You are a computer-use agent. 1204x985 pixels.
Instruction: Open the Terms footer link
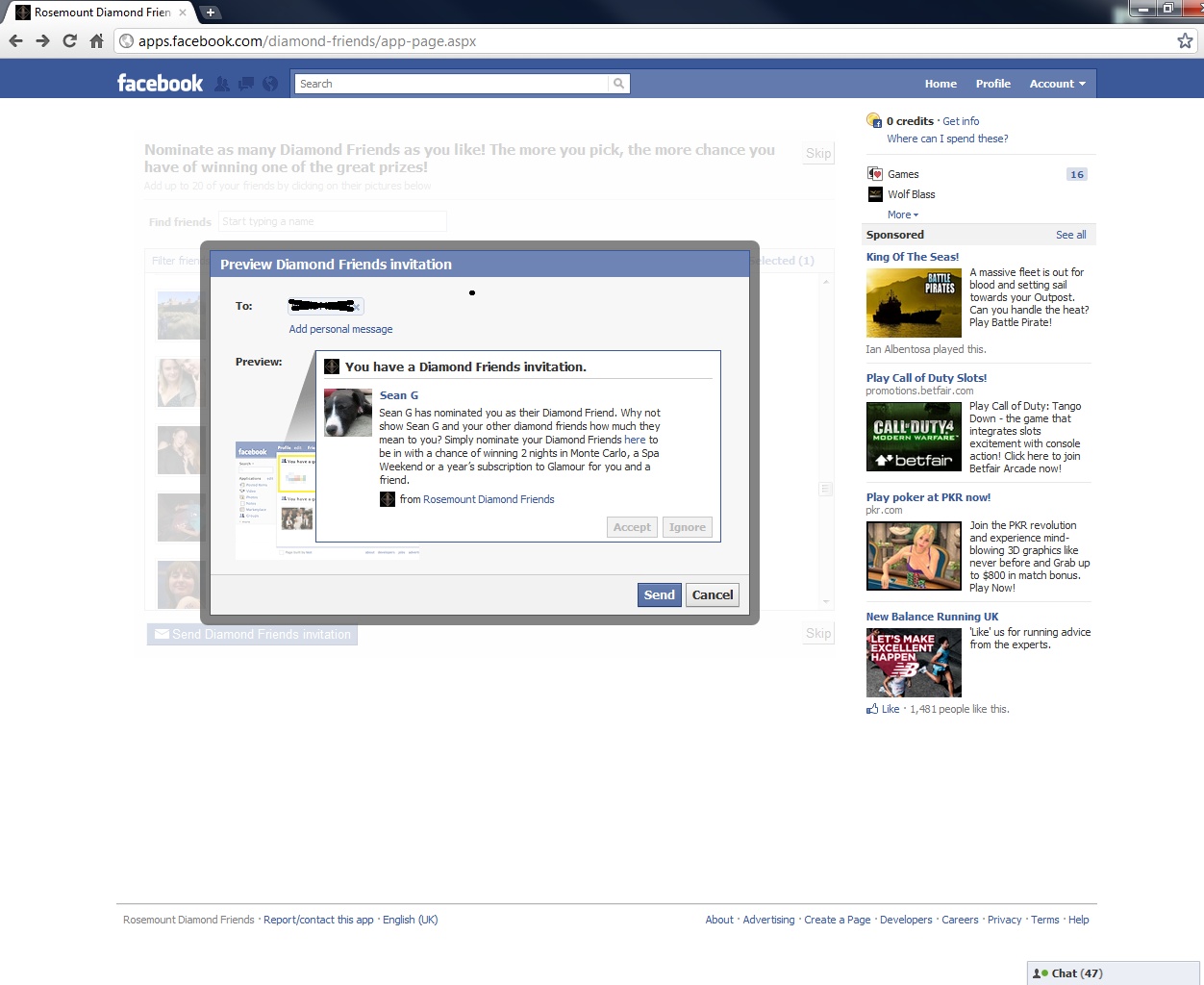[x=1045, y=920]
